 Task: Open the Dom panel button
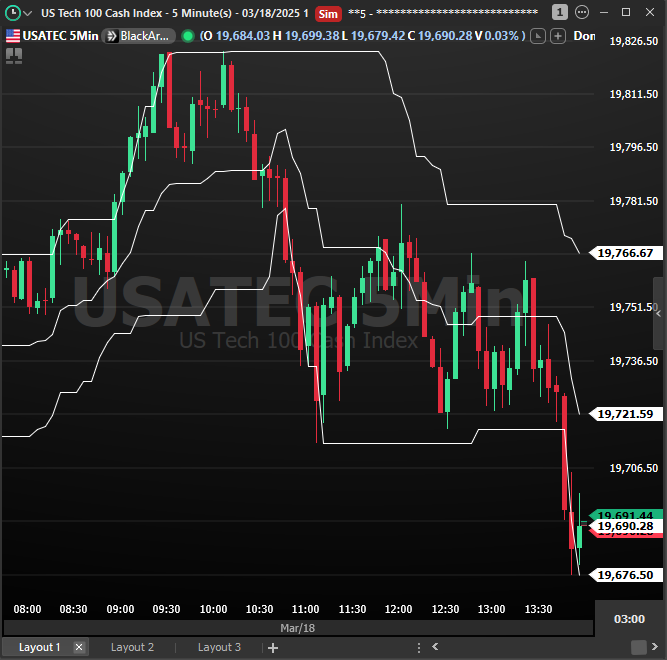[x=584, y=36]
